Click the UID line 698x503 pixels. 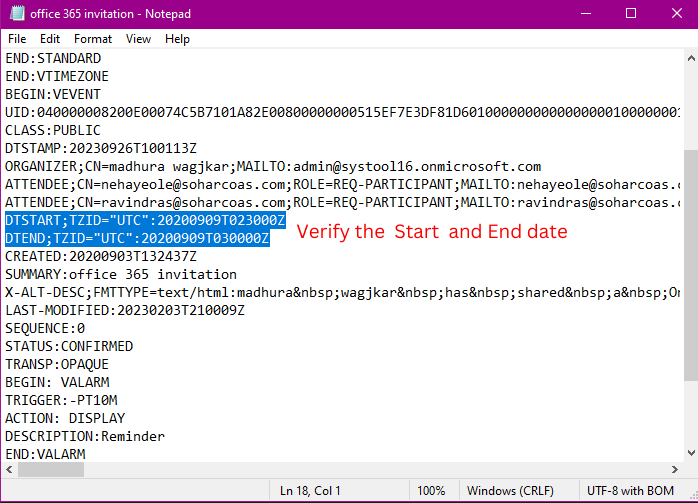pos(342,112)
